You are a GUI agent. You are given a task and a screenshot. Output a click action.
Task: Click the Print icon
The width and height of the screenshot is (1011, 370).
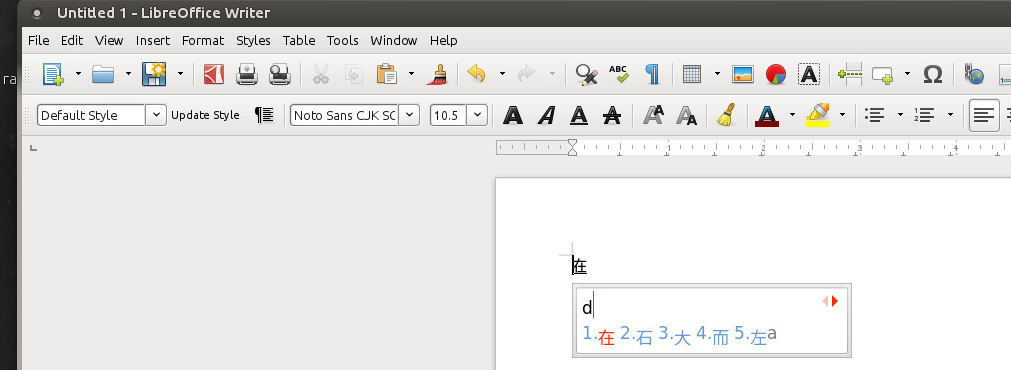[246, 74]
